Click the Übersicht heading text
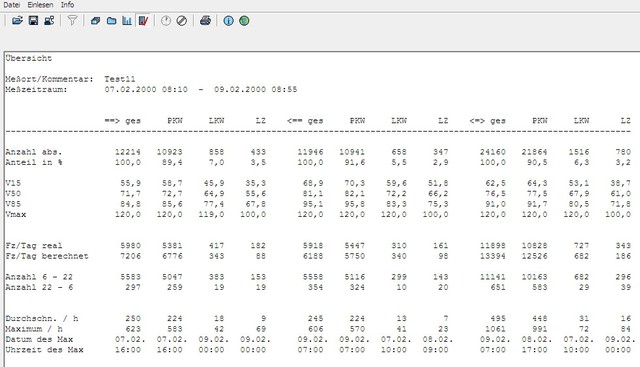640x367 pixels. [29, 58]
